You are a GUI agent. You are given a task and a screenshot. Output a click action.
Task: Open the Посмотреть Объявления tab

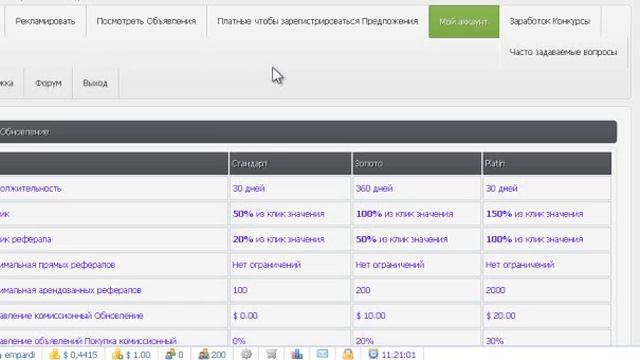click(146, 21)
